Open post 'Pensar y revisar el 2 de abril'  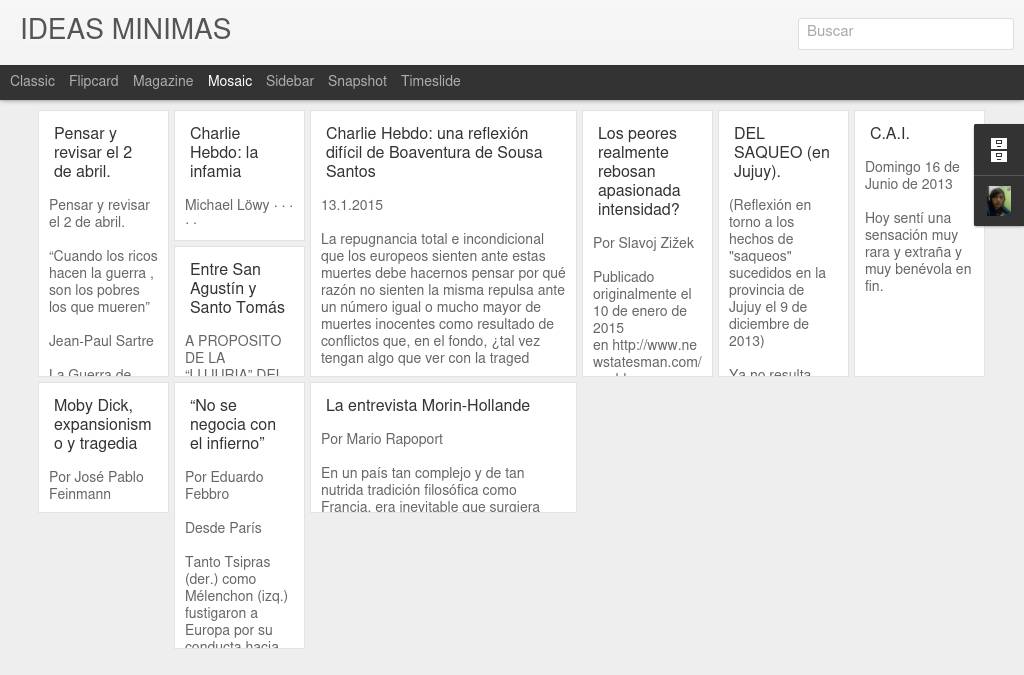click(93, 153)
